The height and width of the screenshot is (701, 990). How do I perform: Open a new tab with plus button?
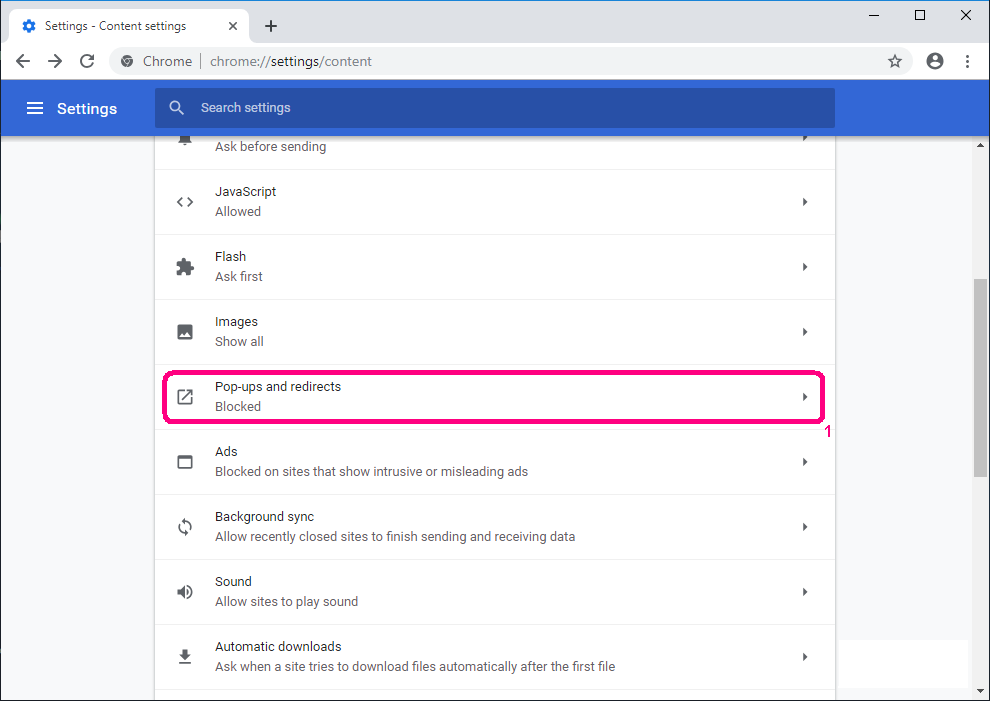click(x=271, y=26)
